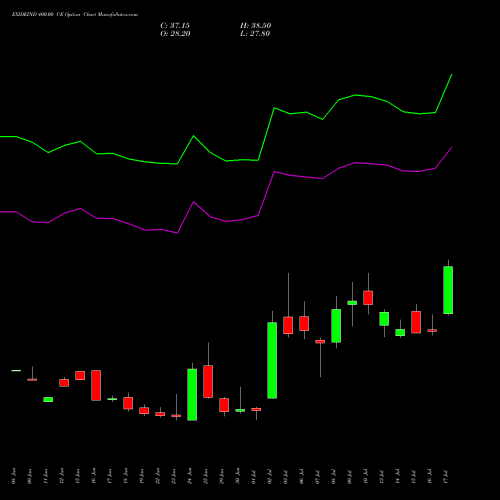Select the last green candle on 17 Jul
Image resolution: width=500 pixels, height=500 pixels.
click(x=448, y=290)
